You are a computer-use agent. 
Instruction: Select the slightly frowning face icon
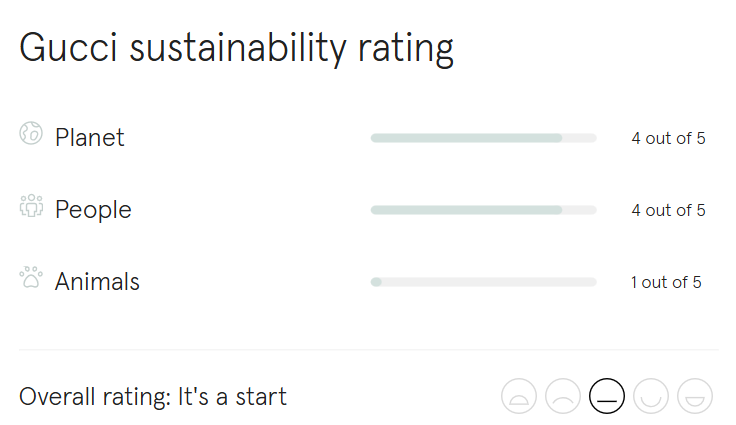coord(563,397)
